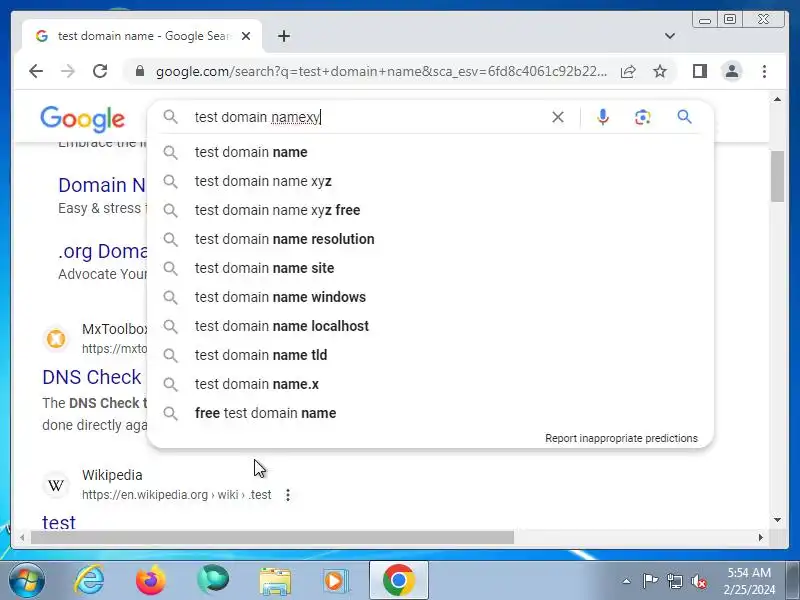Open the 'Domain N' ad link
The image size is (800, 600).
coord(102,185)
